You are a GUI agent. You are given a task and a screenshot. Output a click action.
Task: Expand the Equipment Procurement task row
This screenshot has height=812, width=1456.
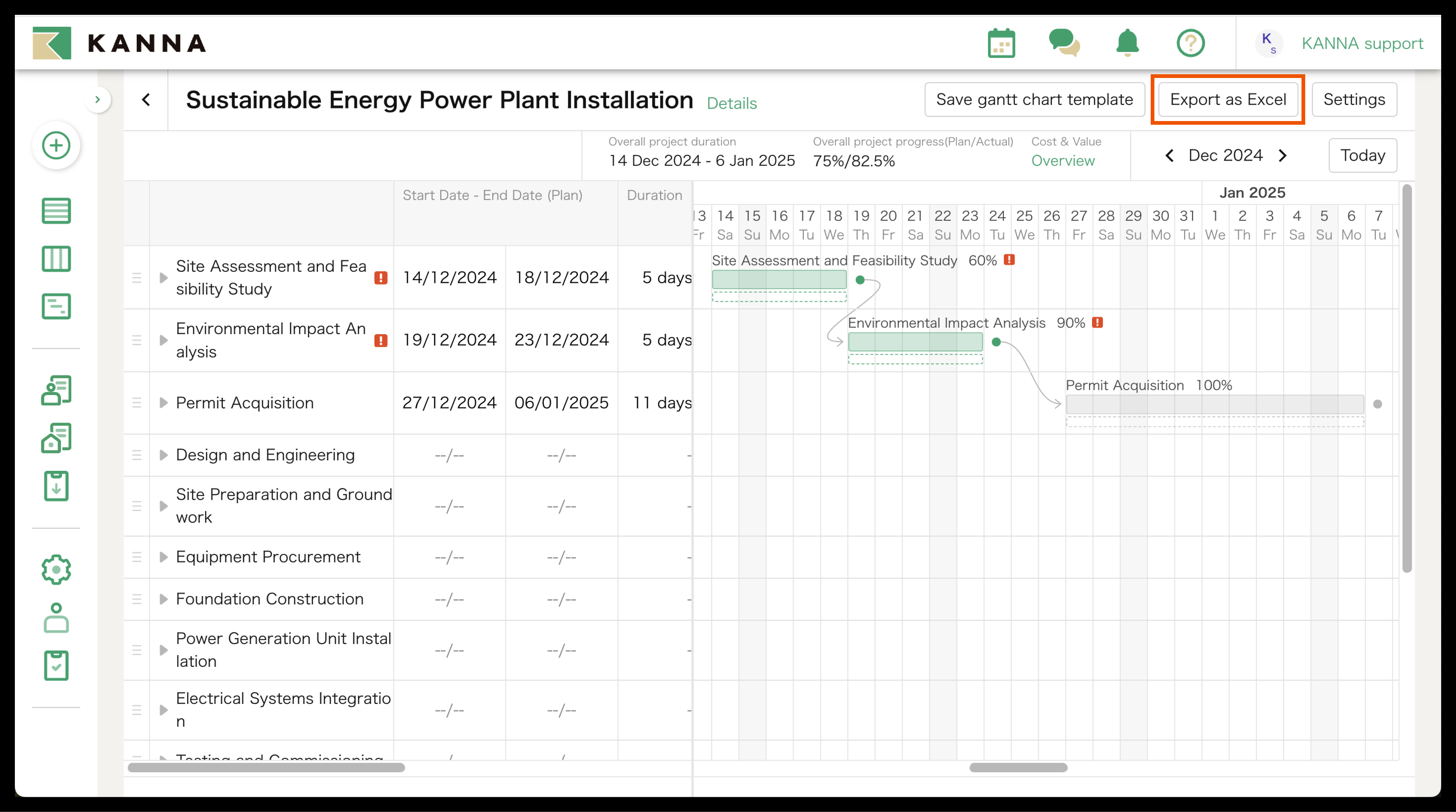coord(163,557)
